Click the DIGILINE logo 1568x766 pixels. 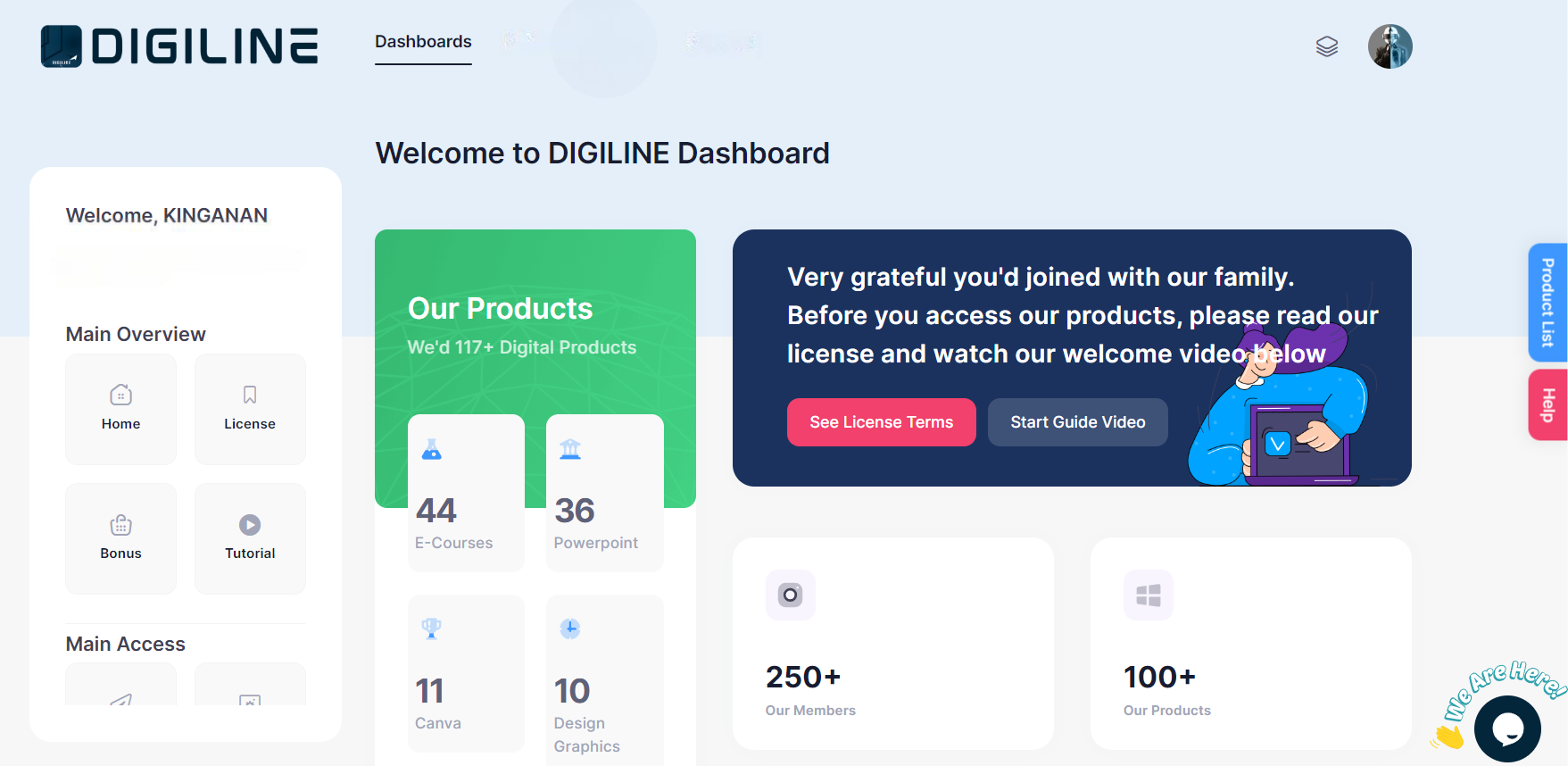point(179,46)
